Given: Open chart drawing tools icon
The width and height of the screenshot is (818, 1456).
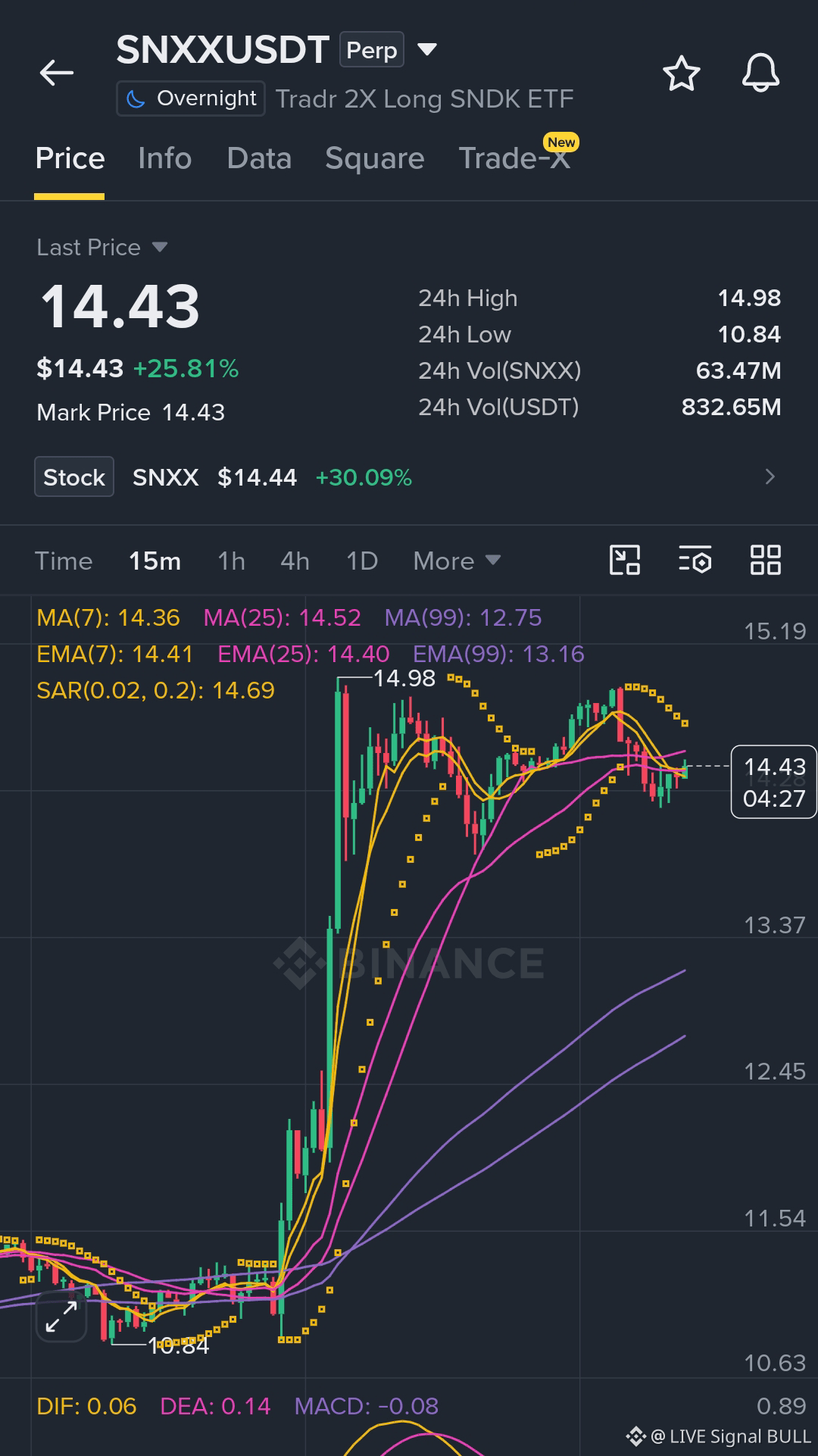Looking at the screenshot, I should (x=625, y=561).
